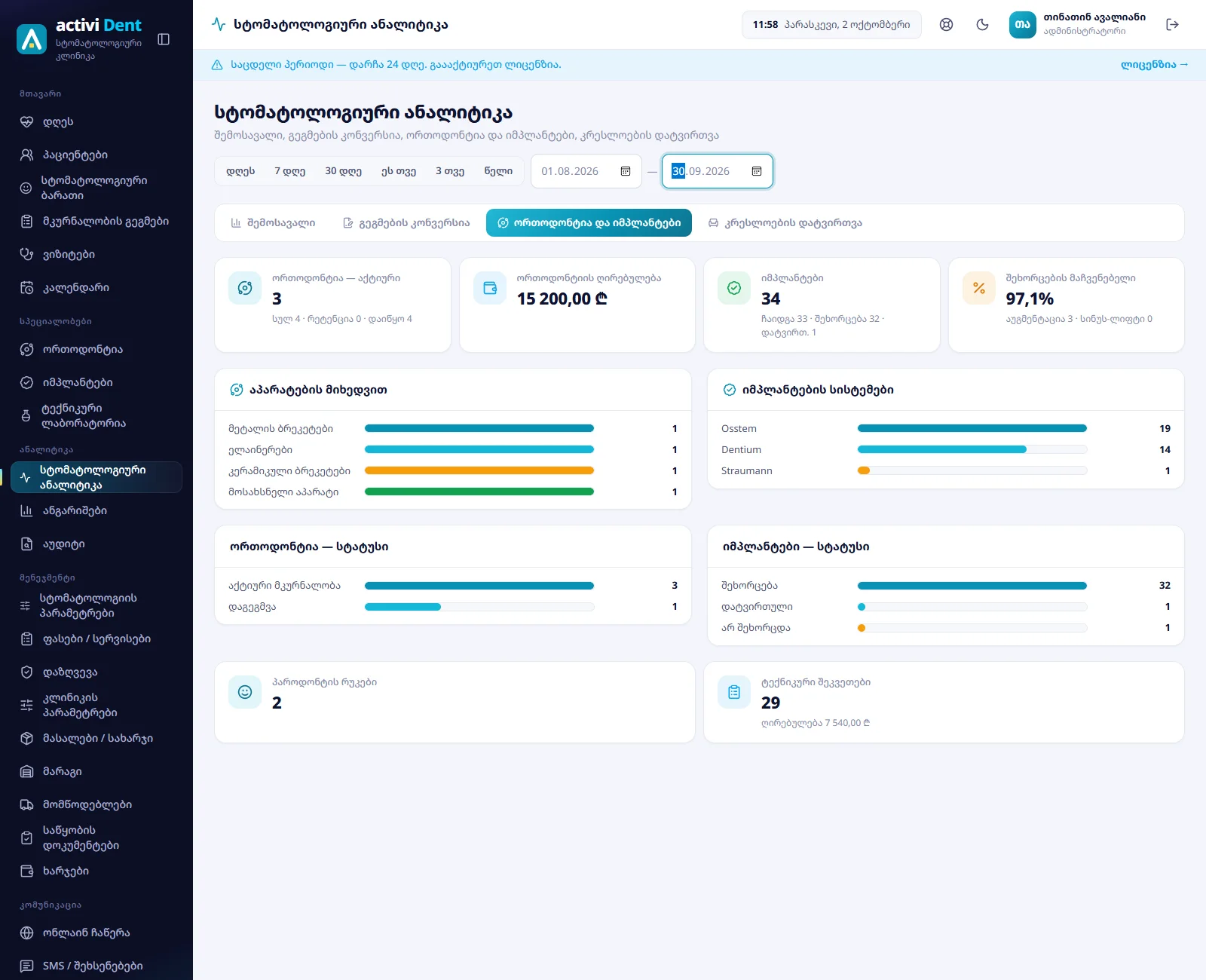This screenshot has height=980, width=1206.
Task: Switch to the კრესლოების დატვირთვა tab
Action: pos(785,222)
